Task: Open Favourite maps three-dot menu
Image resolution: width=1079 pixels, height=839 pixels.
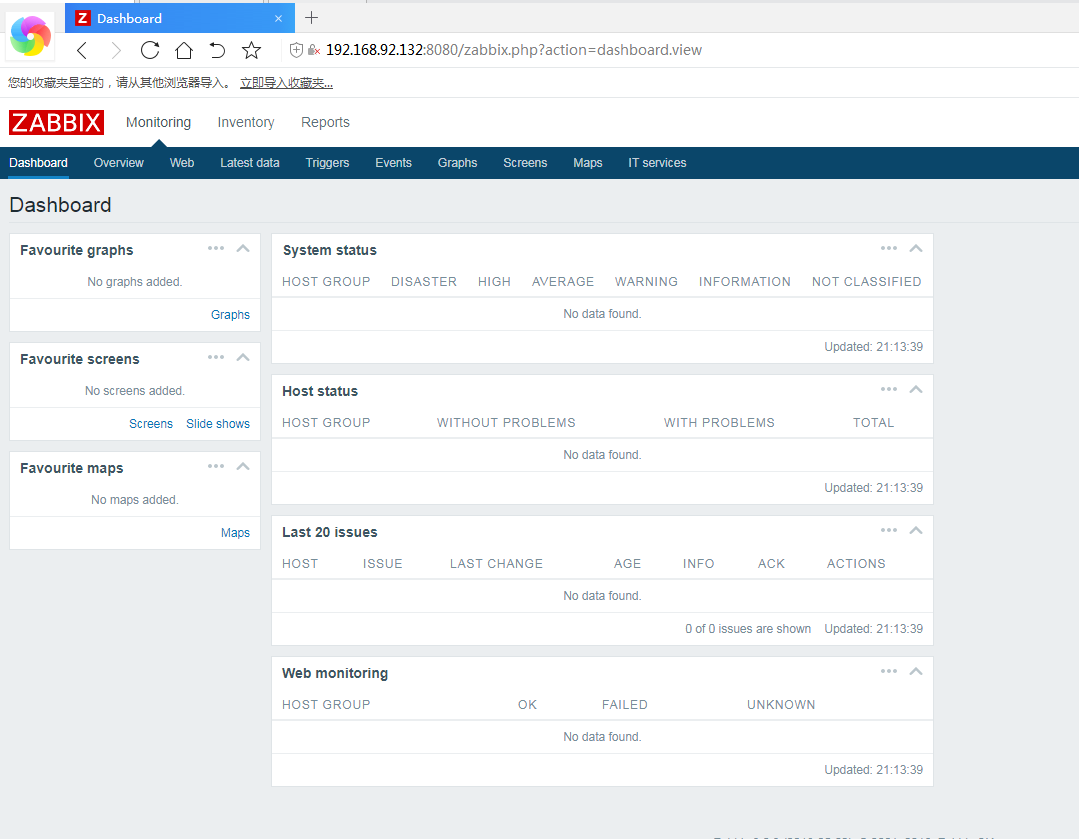Action: point(215,466)
